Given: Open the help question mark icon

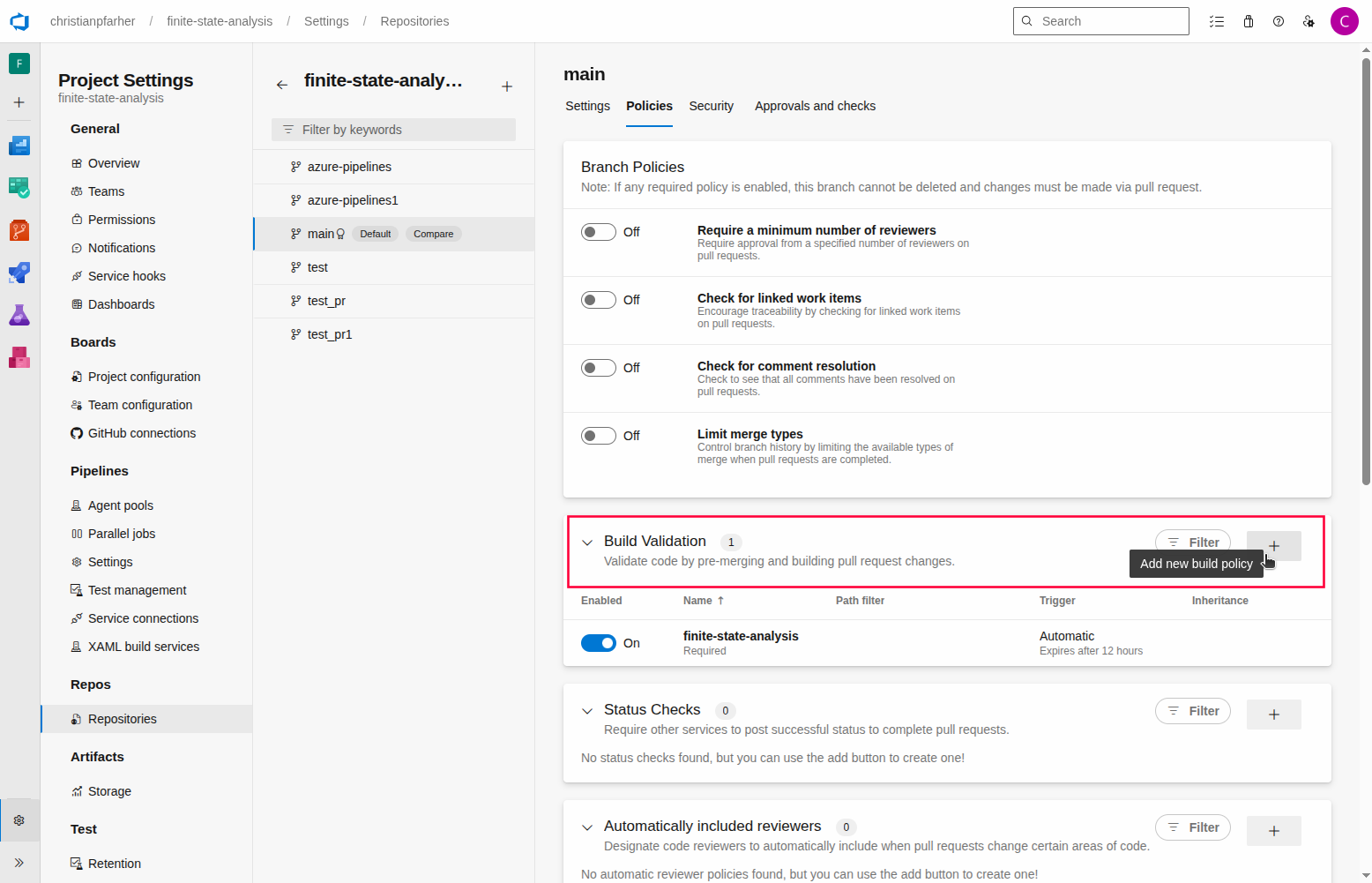Looking at the screenshot, I should coord(1279,21).
